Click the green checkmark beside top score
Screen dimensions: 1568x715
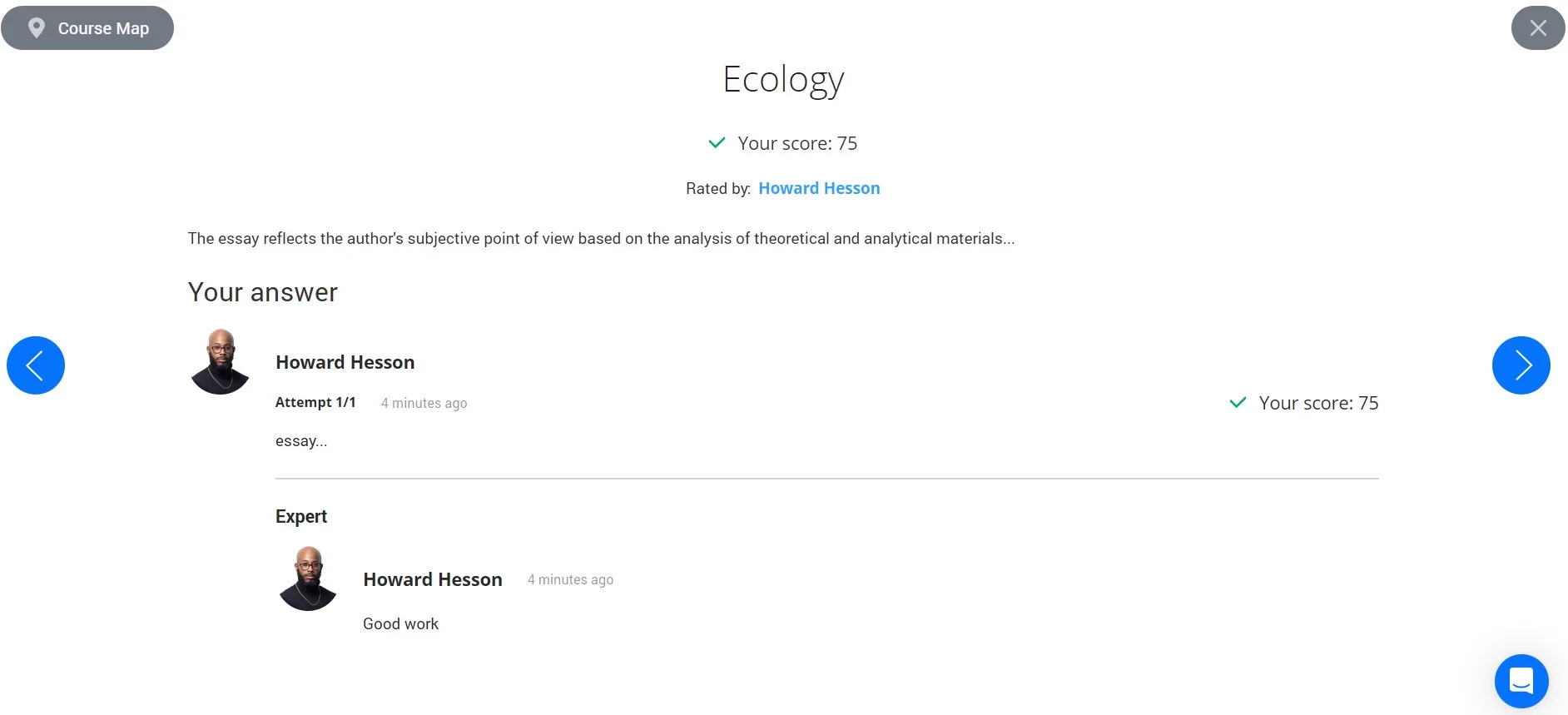pos(717,143)
